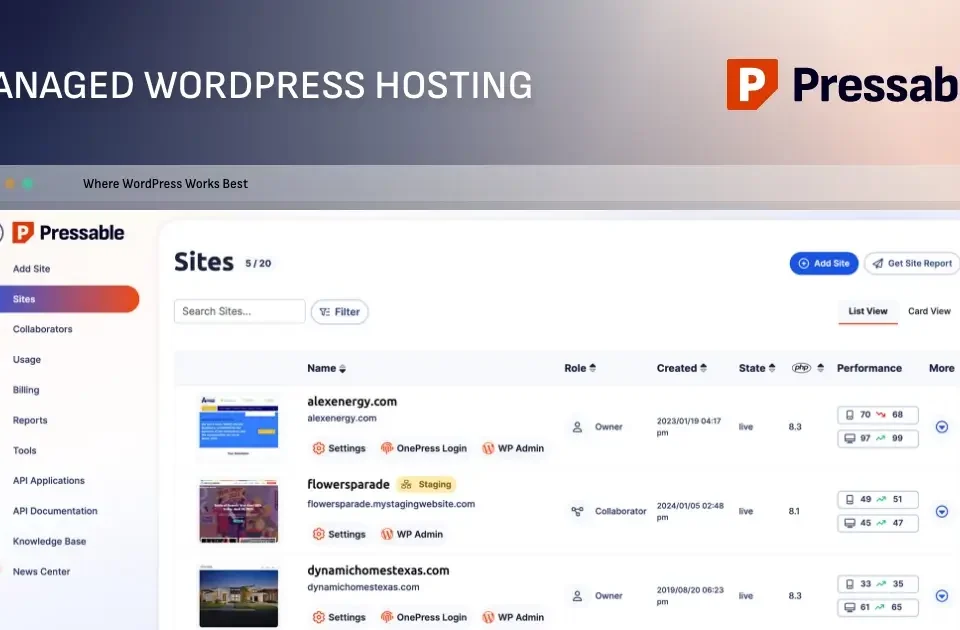Click the Add Site button

[823, 263]
